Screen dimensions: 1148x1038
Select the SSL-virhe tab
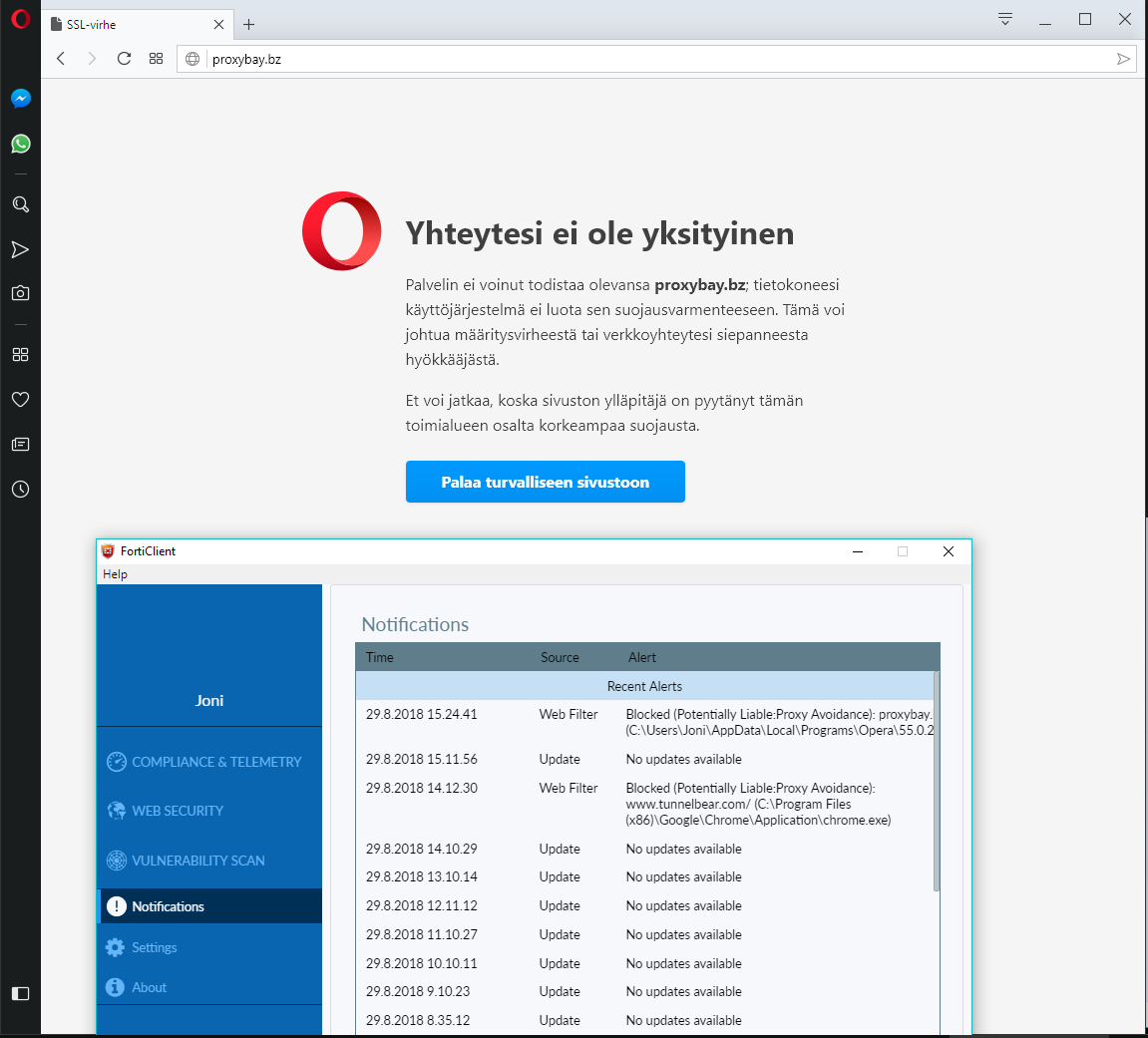(x=137, y=25)
